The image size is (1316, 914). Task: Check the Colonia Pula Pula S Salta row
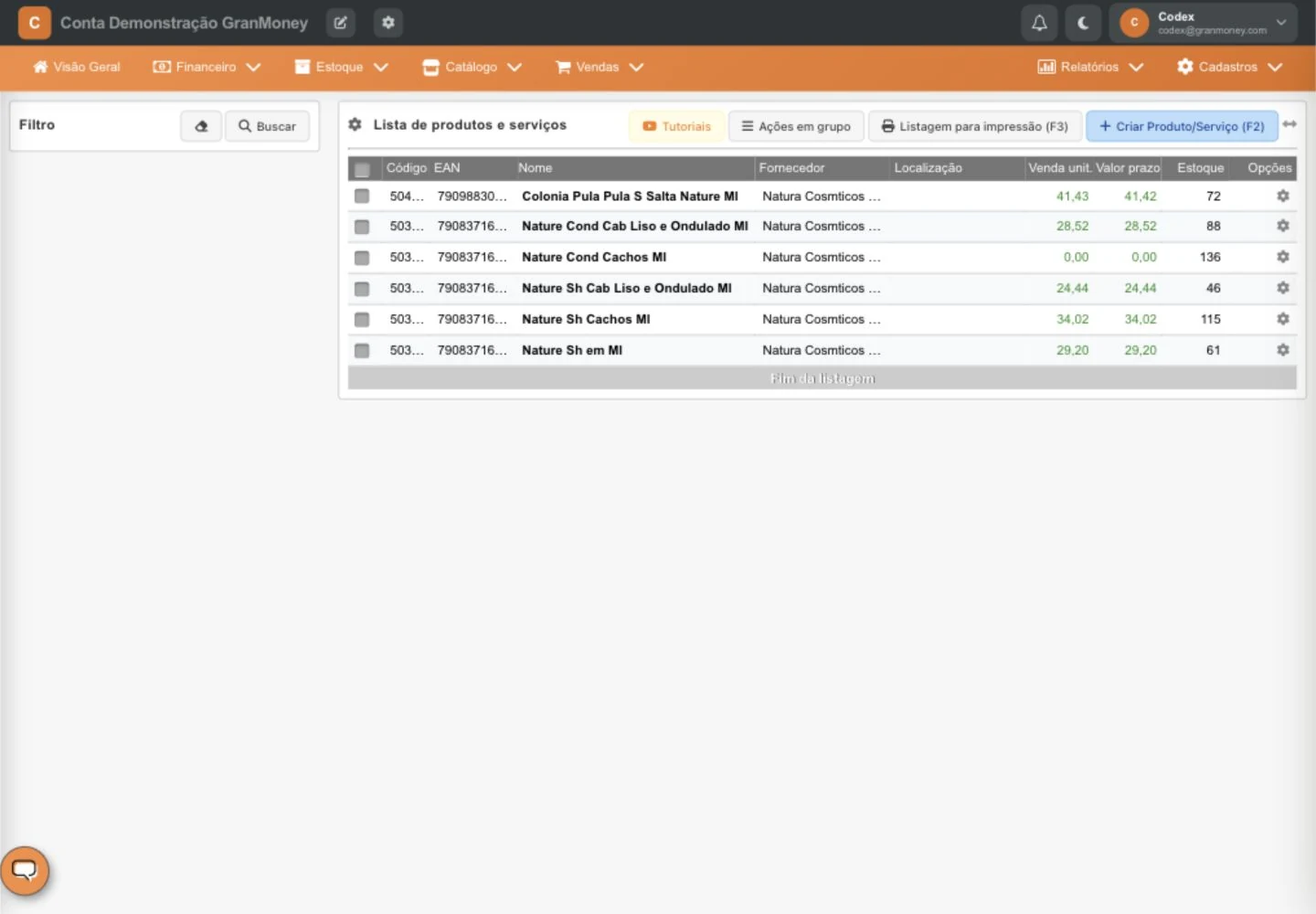pos(362,197)
